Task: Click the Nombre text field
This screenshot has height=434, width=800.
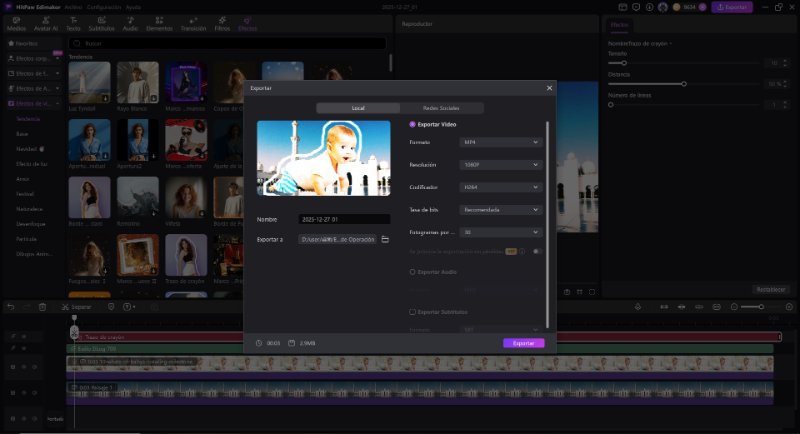Action: pyautogui.click(x=343, y=219)
